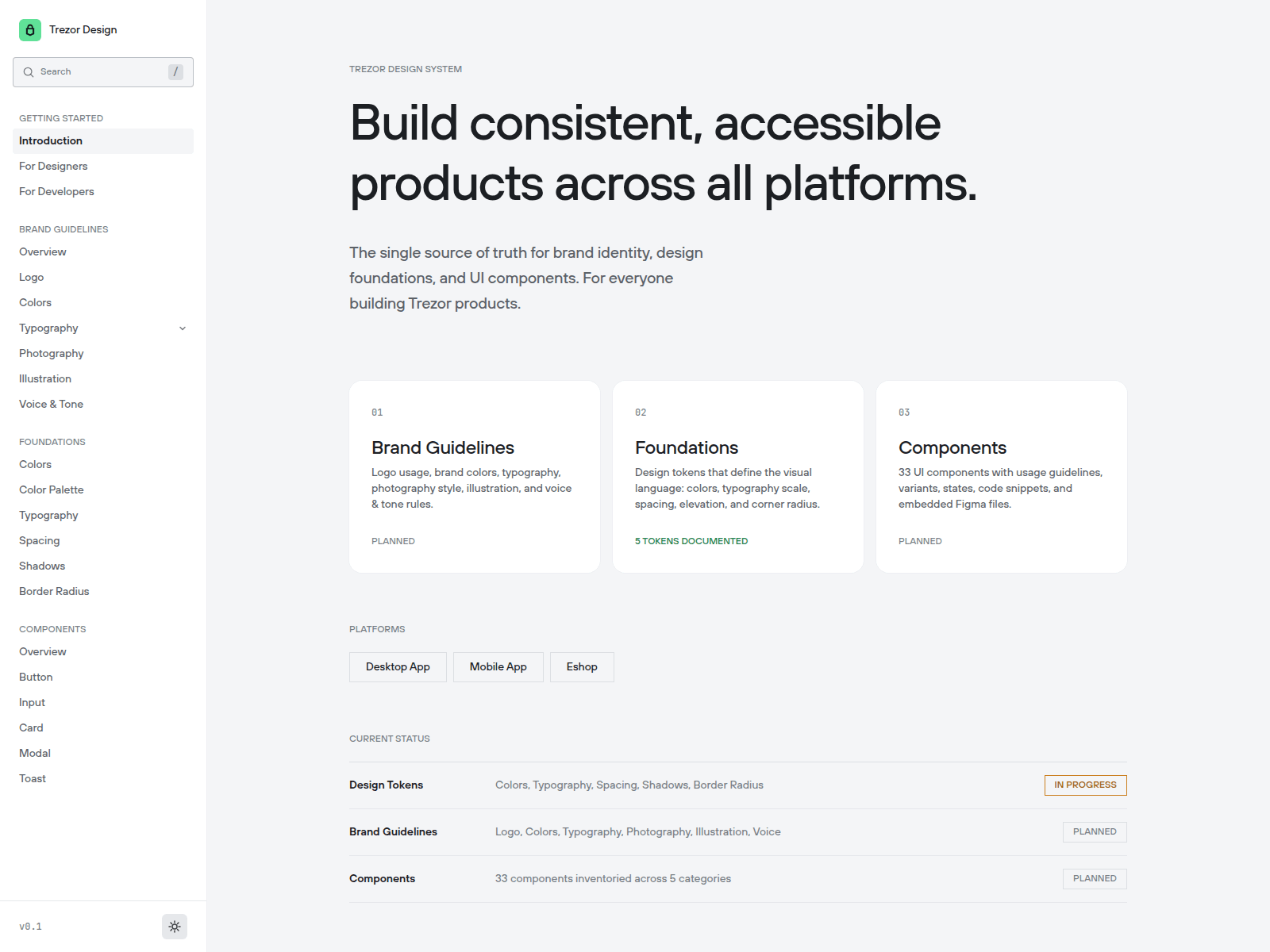Select the Desktop App platform button
Image resolution: width=1270 pixels, height=952 pixels.
398,667
